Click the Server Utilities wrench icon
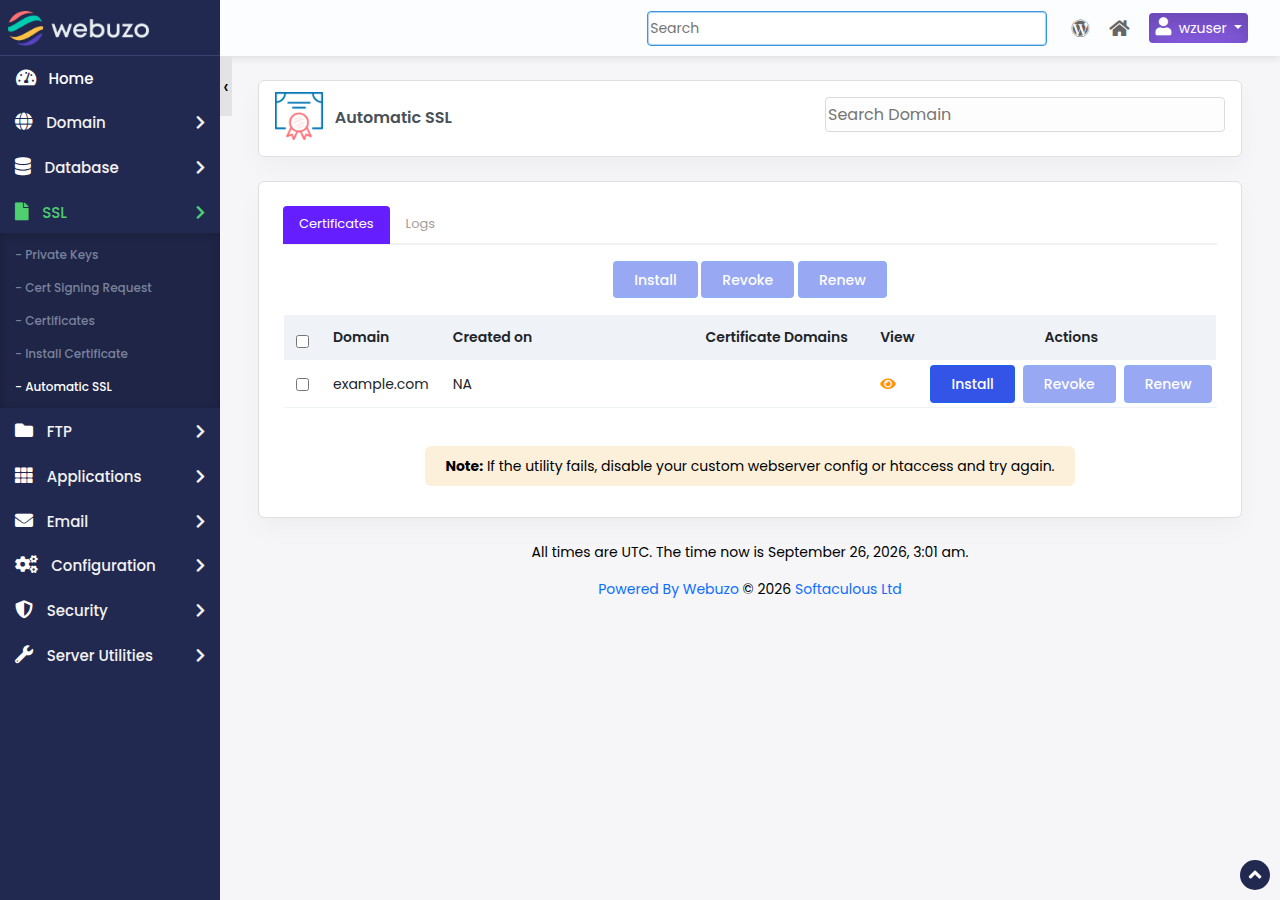Image resolution: width=1280 pixels, height=900 pixels. pyautogui.click(x=24, y=655)
